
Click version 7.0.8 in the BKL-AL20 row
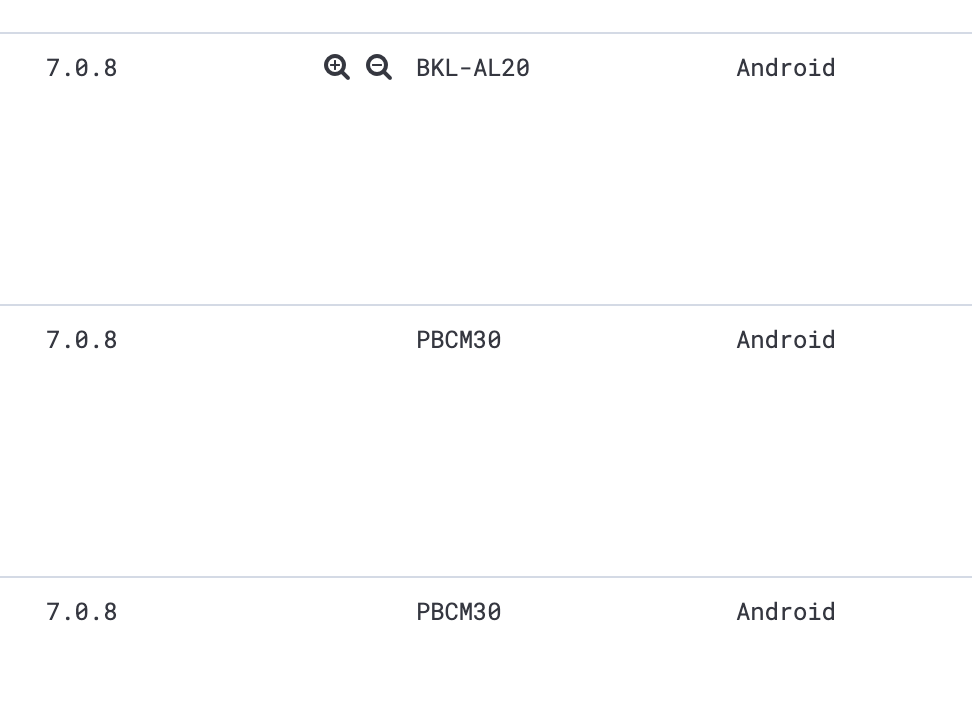[x=82, y=68]
